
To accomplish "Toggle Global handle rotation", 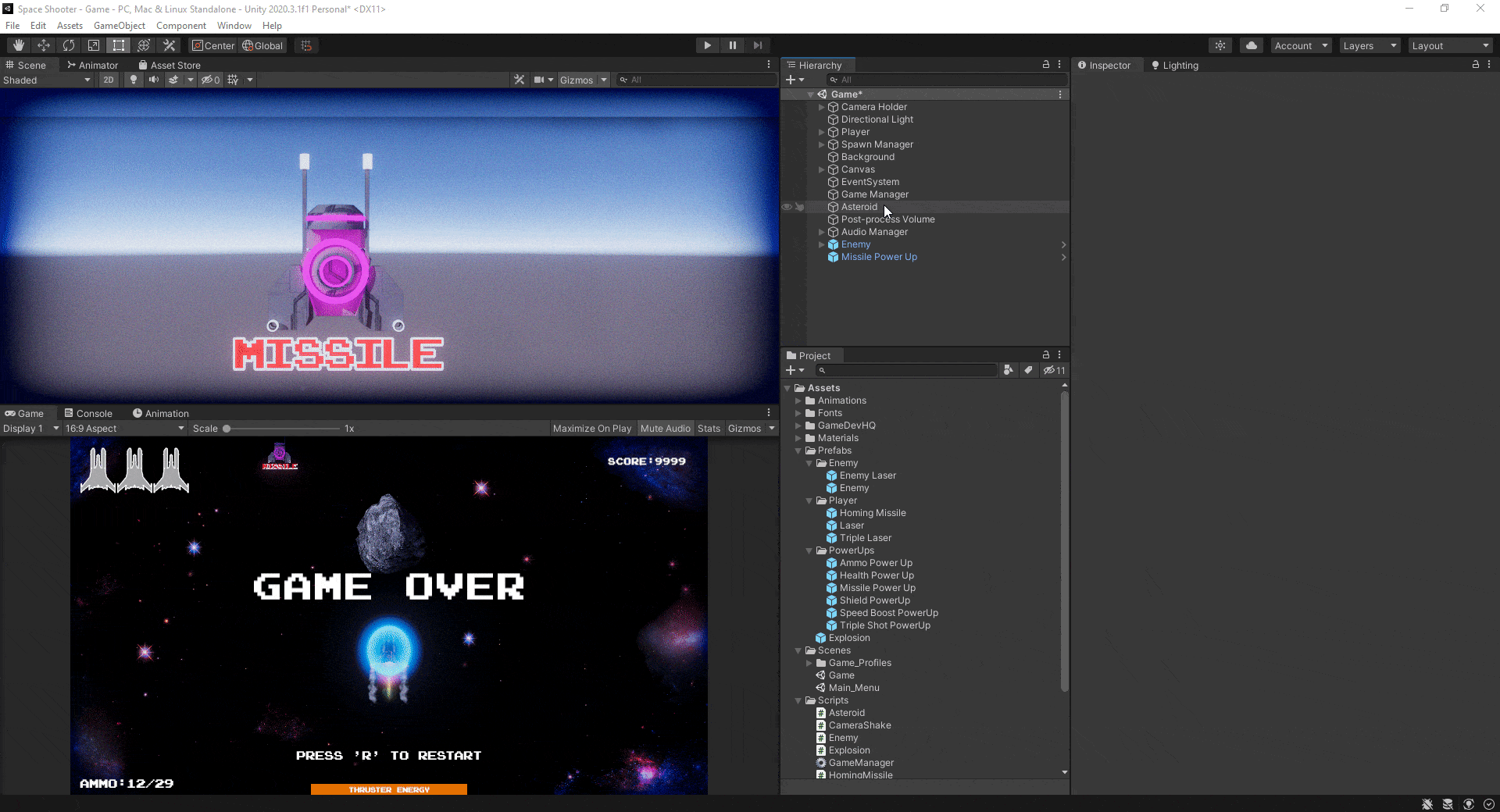I will pos(262,45).
